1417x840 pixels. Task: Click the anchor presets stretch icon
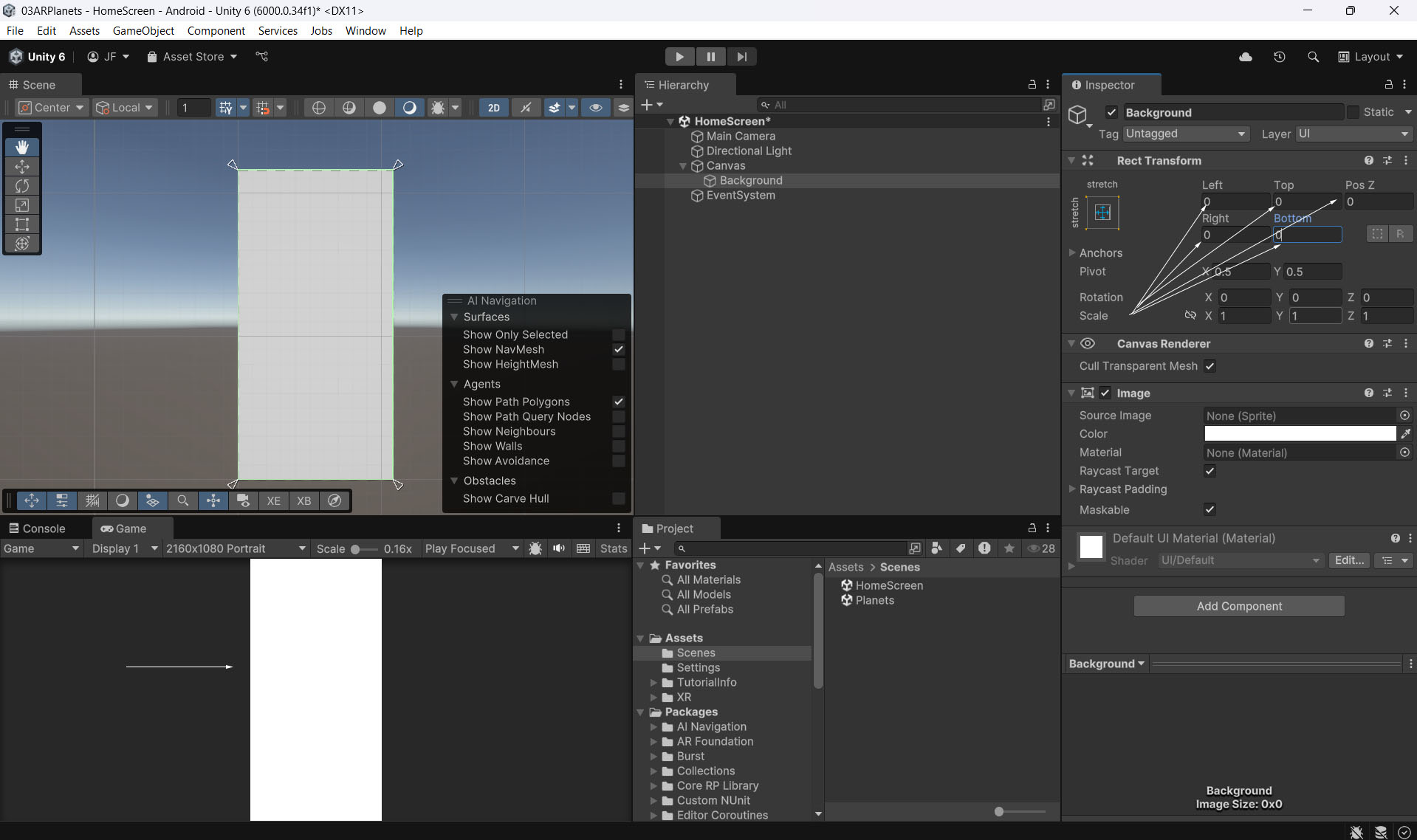pyautogui.click(x=1102, y=213)
